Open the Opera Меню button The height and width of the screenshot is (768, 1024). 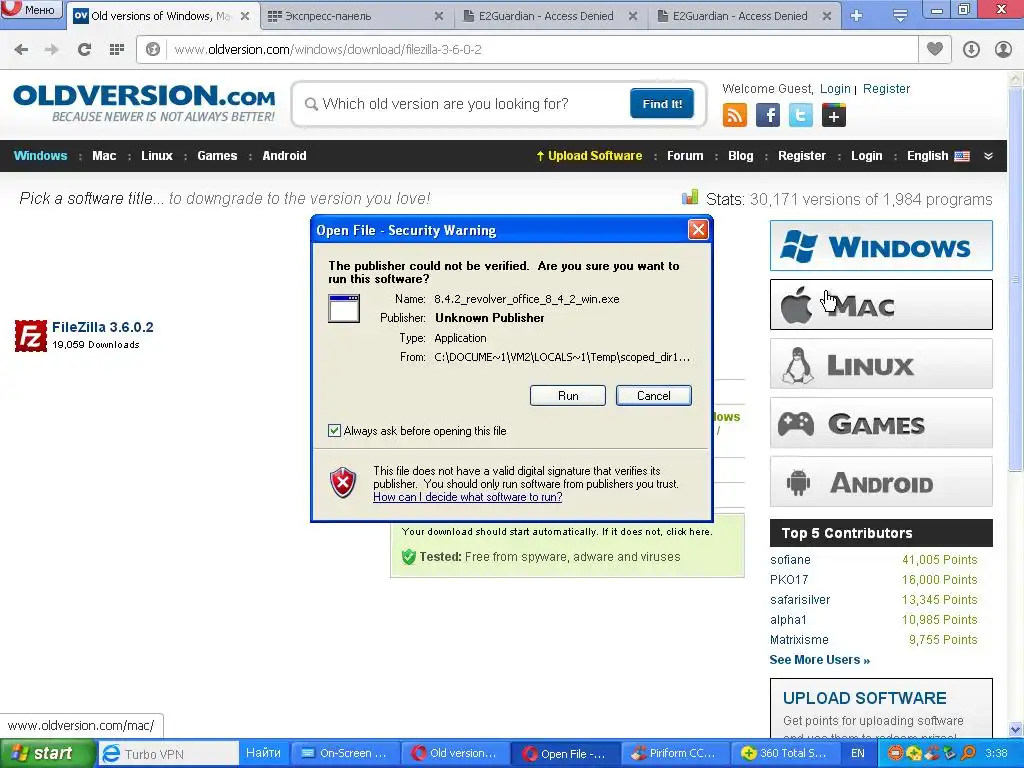(31, 9)
